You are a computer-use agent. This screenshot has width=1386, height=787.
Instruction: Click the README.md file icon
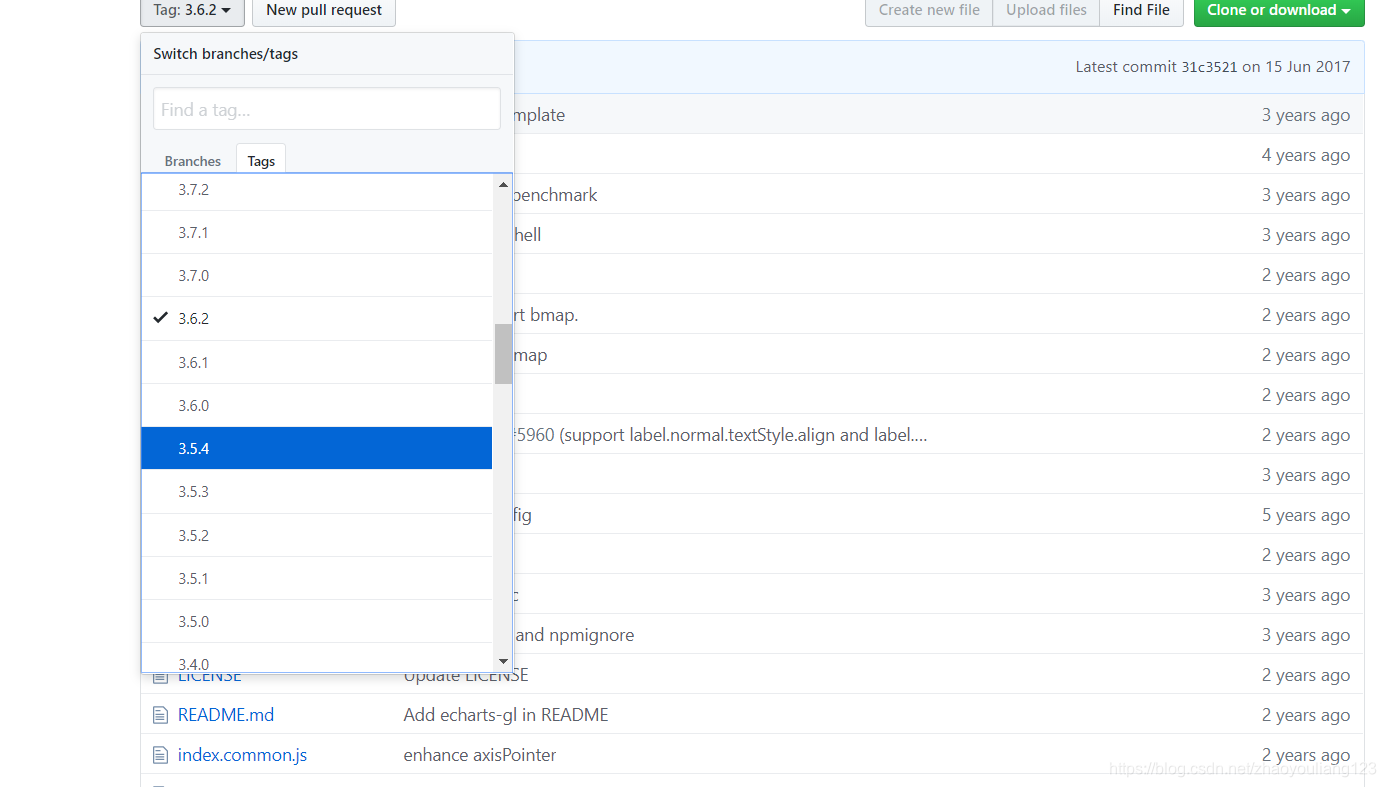pyautogui.click(x=160, y=715)
